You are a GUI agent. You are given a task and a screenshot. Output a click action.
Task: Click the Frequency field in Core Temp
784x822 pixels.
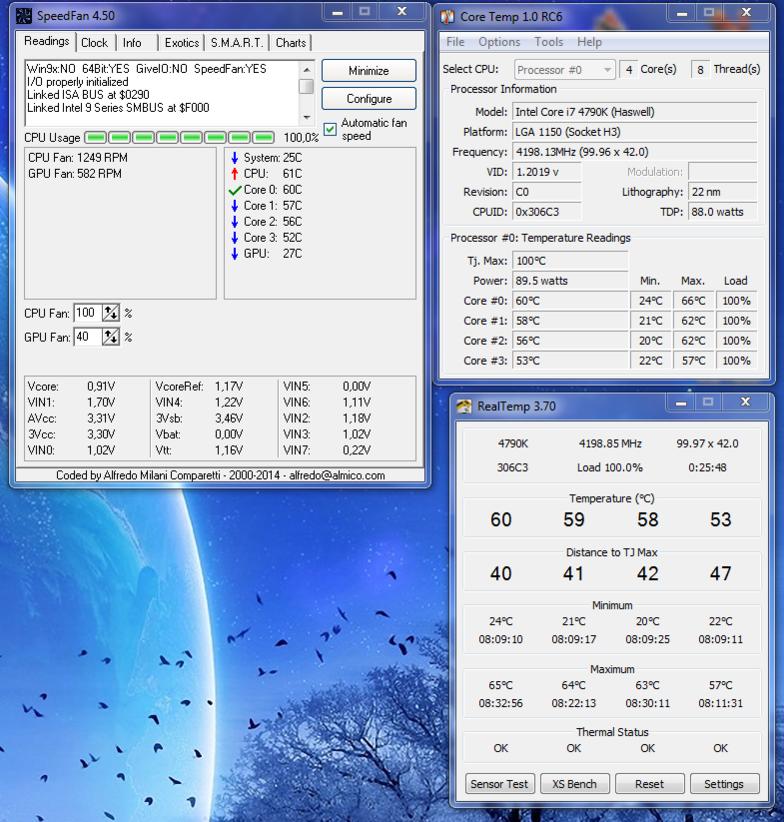[635, 152]
